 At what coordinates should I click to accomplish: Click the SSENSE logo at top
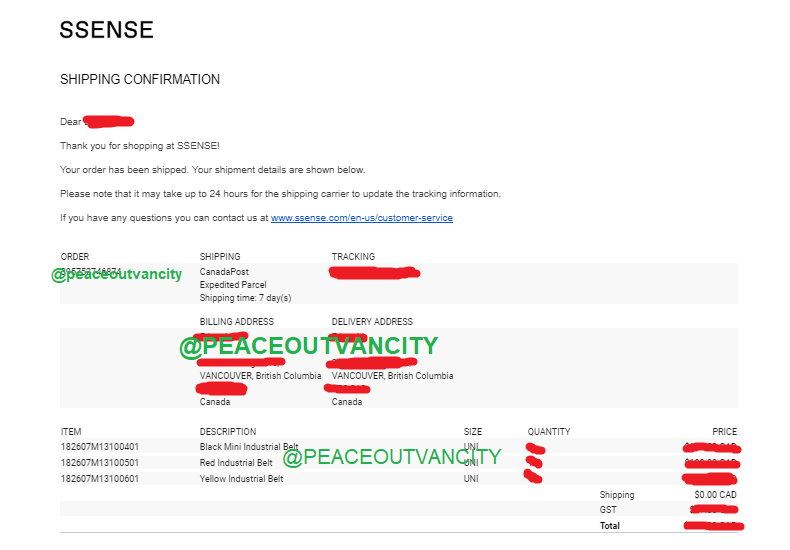tap(107, 30)
